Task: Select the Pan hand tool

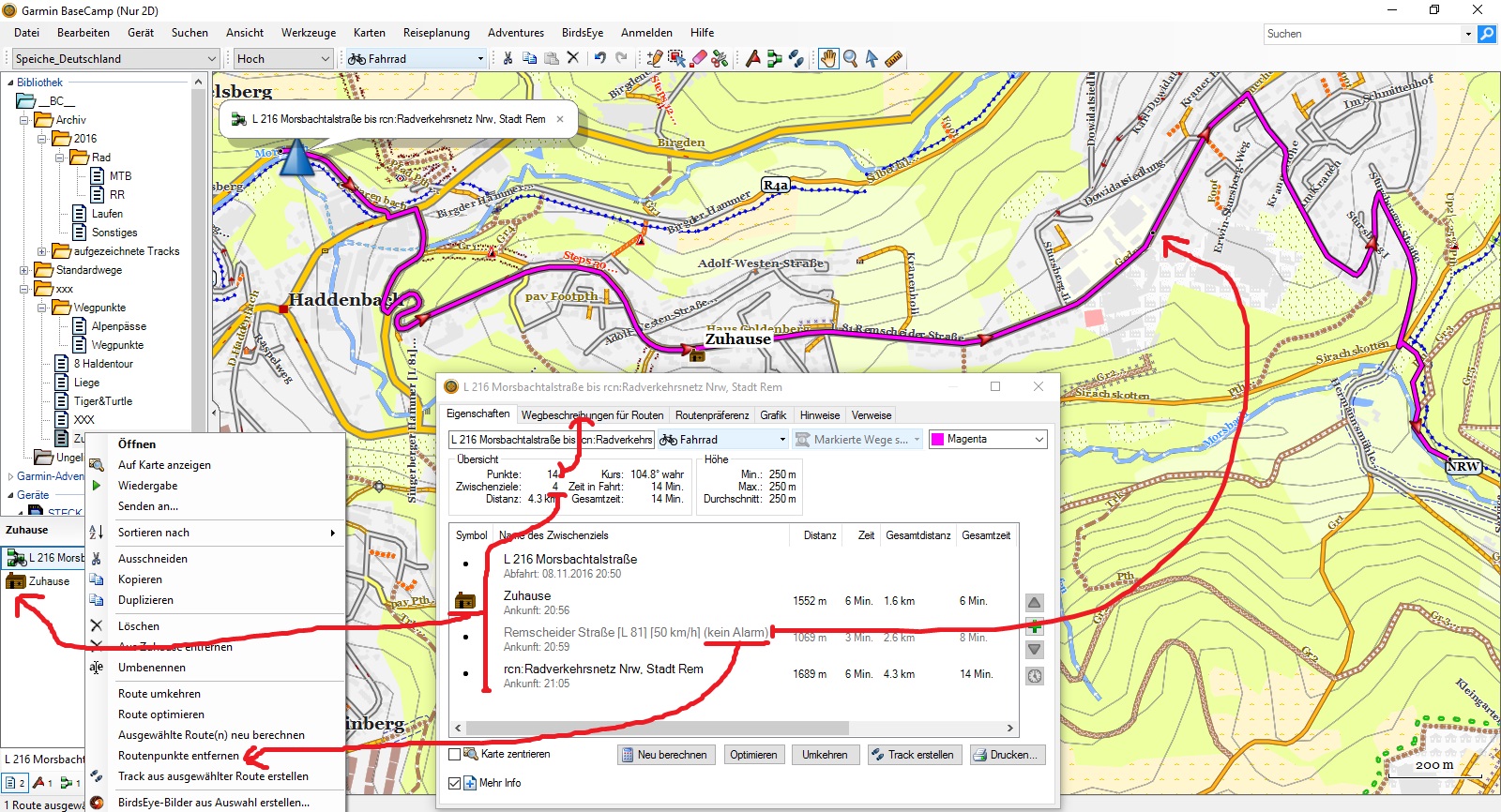Action: tap(828, 58)
